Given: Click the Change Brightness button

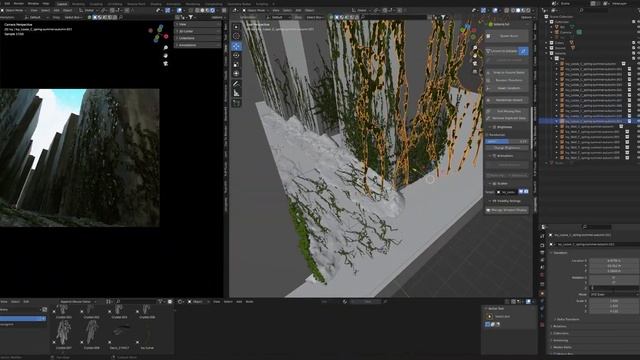Looking at the screenshot, I should tap(507, 148).
